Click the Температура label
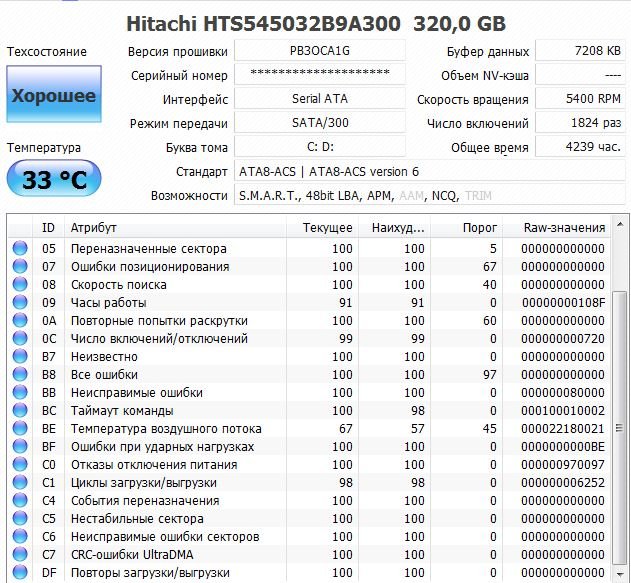 pyautogui.click(x=44, y=148)
